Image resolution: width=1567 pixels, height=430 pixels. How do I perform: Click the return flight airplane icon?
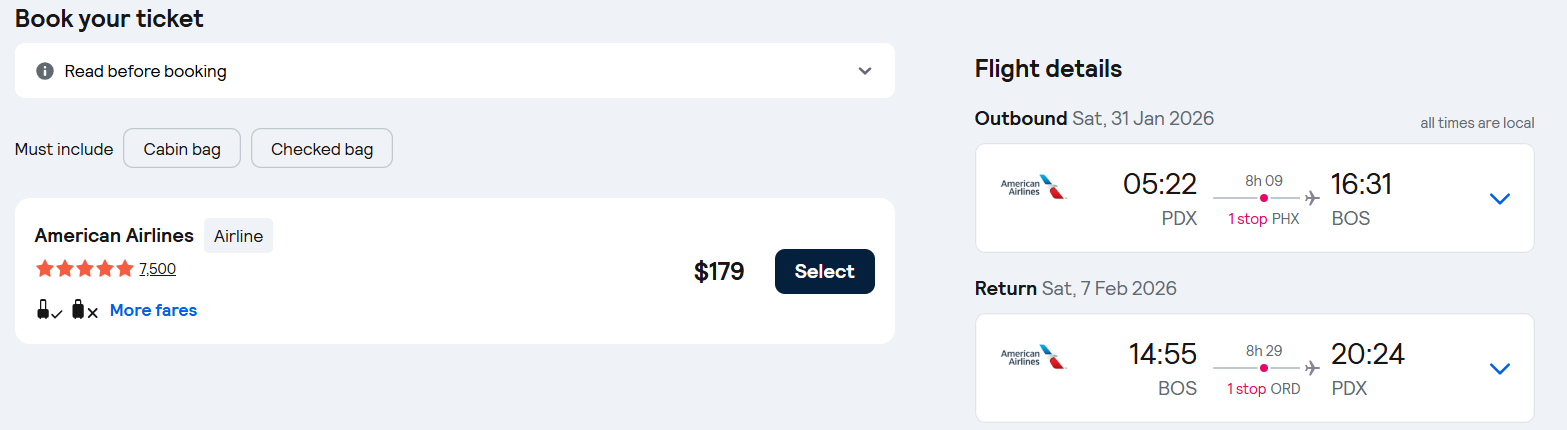pyautogui.click(x=1312, y=367)
